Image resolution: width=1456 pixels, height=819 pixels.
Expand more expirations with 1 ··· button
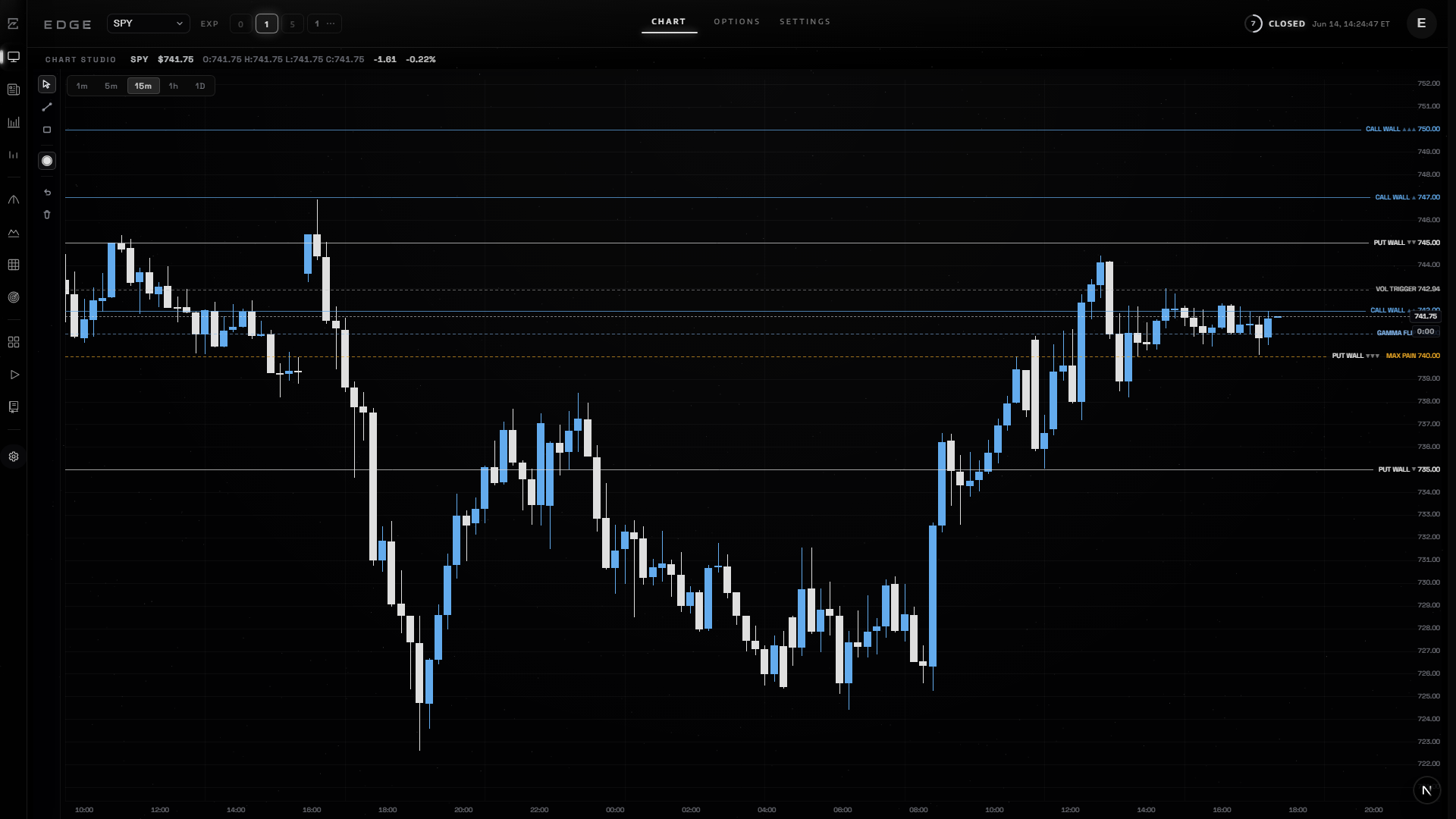[x=325, y=24]
